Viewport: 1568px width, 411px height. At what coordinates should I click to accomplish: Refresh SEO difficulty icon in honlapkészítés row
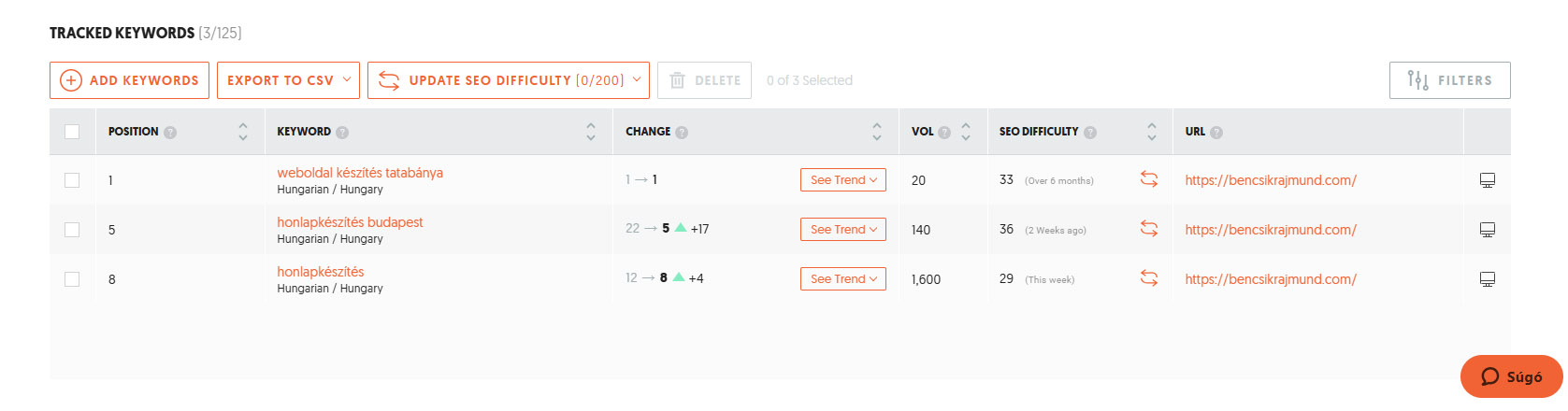click(1149, 278)
